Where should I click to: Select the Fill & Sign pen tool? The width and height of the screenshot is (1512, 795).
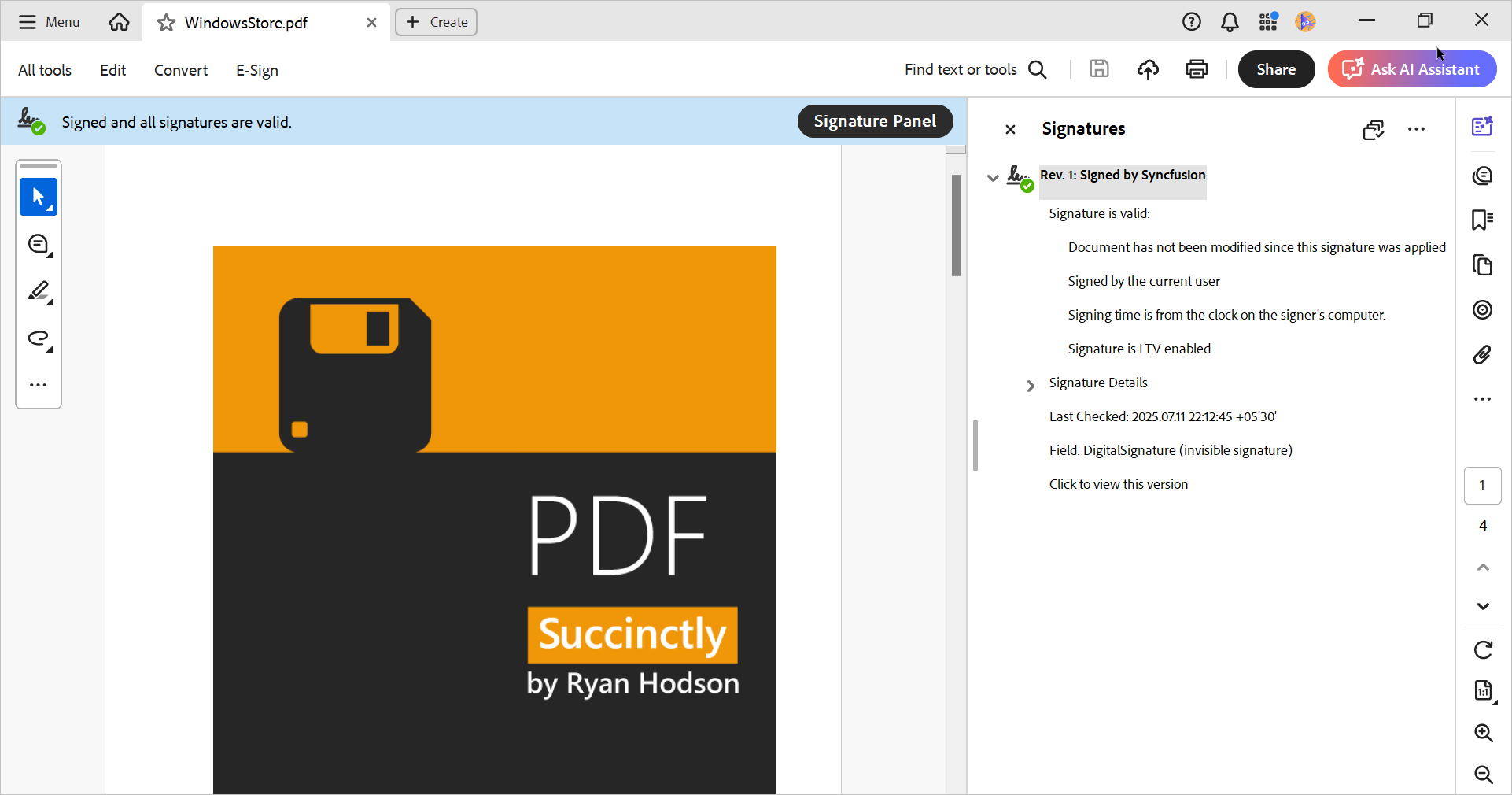pos(38,291)
